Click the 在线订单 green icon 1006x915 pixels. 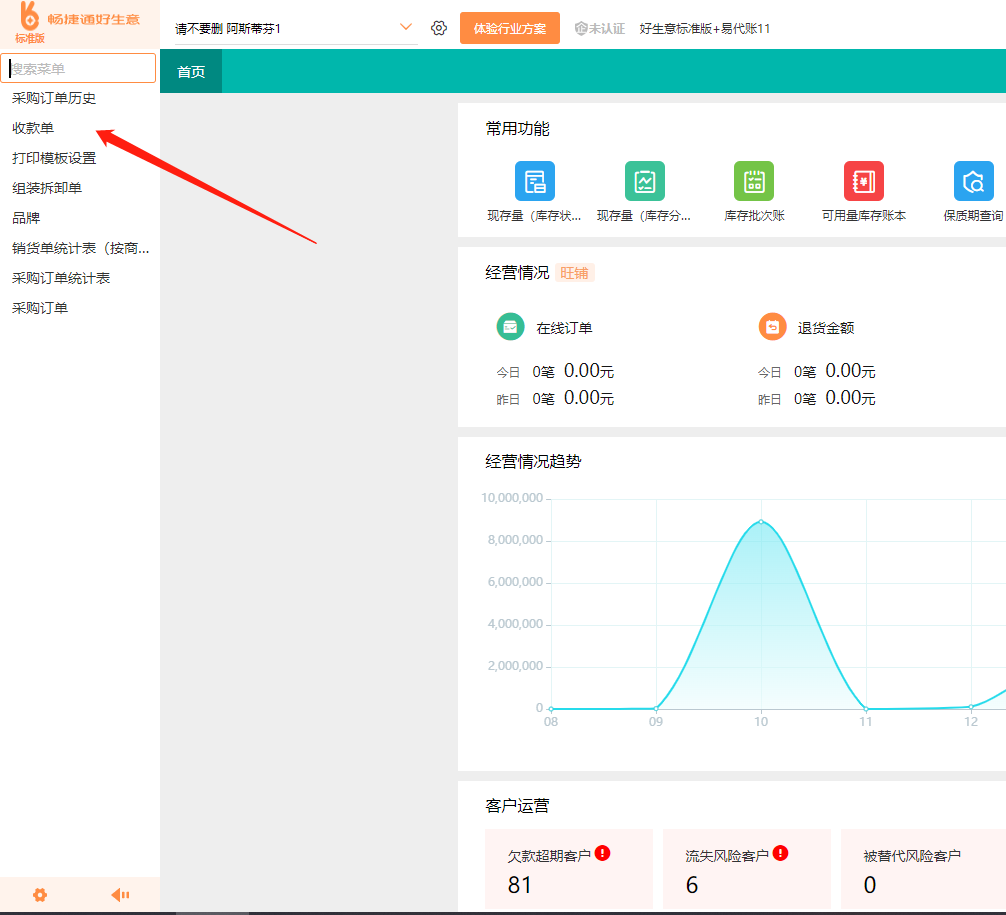tap(510, 327)
